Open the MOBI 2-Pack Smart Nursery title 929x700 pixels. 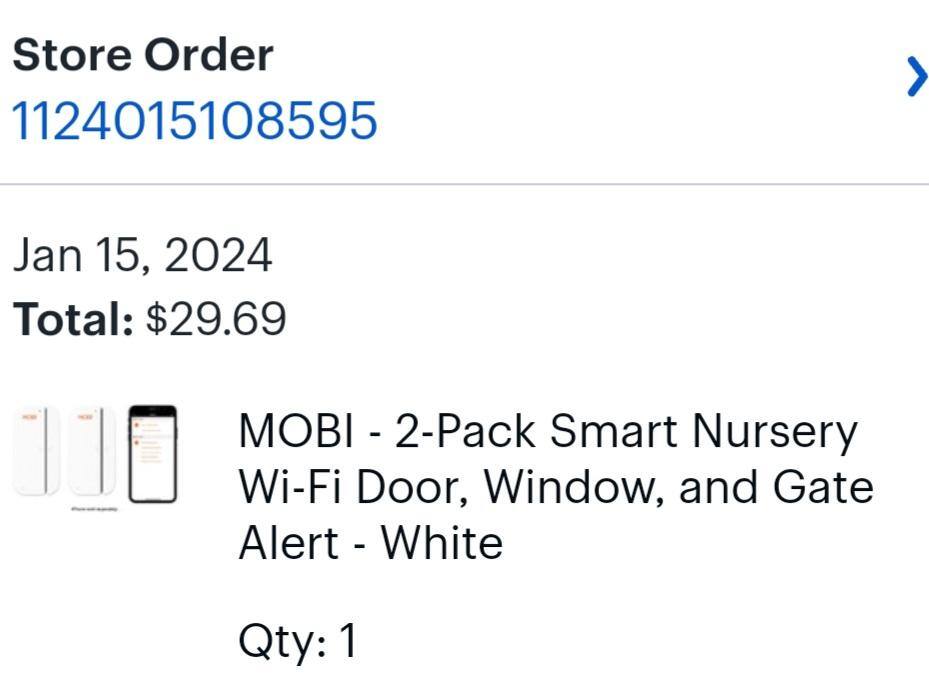547,432
